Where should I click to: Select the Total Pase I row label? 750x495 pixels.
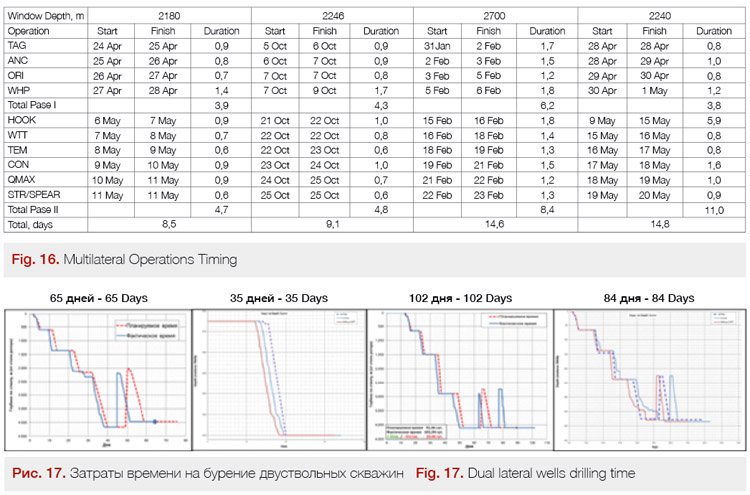34,104
